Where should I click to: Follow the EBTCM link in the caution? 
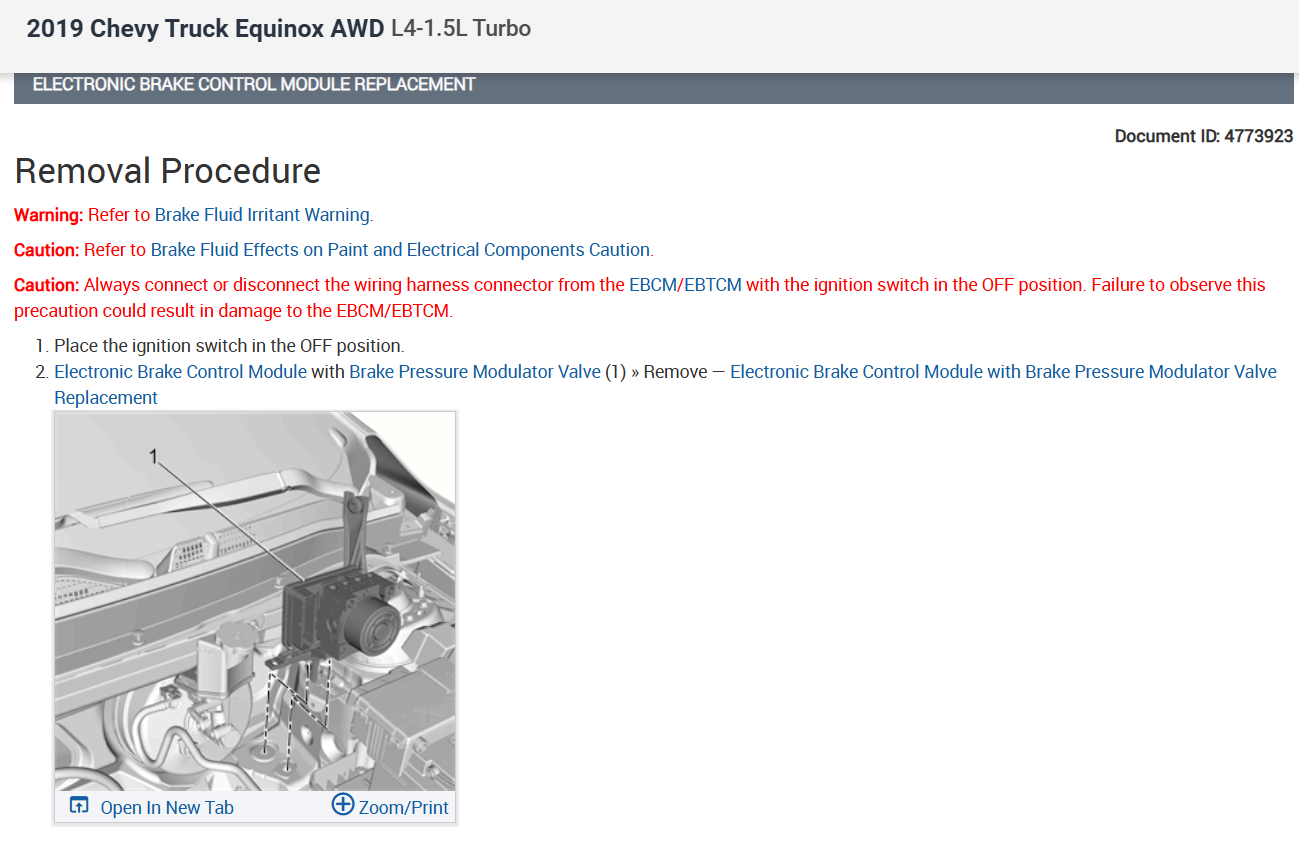(x=713, y=284)
